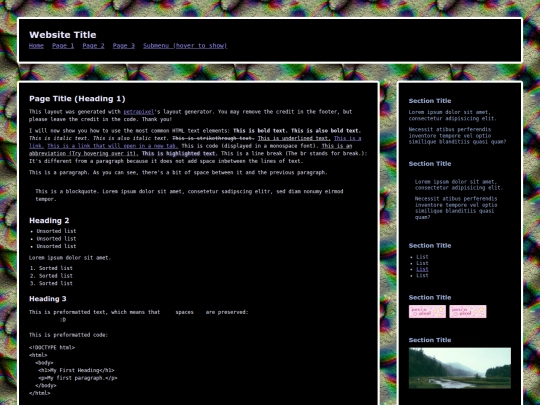Click the '<h1>My First Heading</h1>' code line
This screenshot has width=540, height=405.
pyautogui.click(x=76, y=371)
